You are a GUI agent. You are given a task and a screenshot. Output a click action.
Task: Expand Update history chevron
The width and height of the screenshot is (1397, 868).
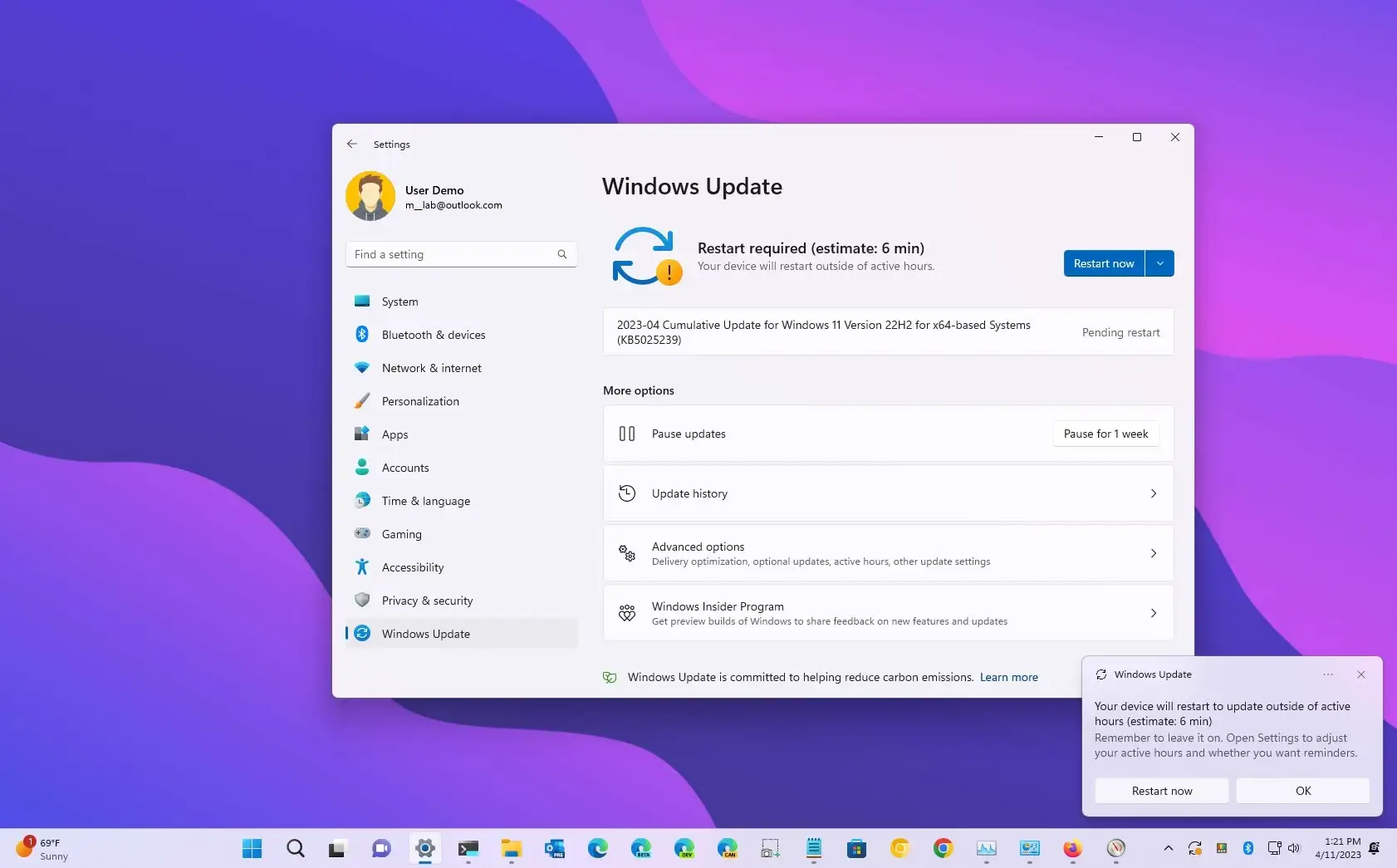[x=1154, y=493]
